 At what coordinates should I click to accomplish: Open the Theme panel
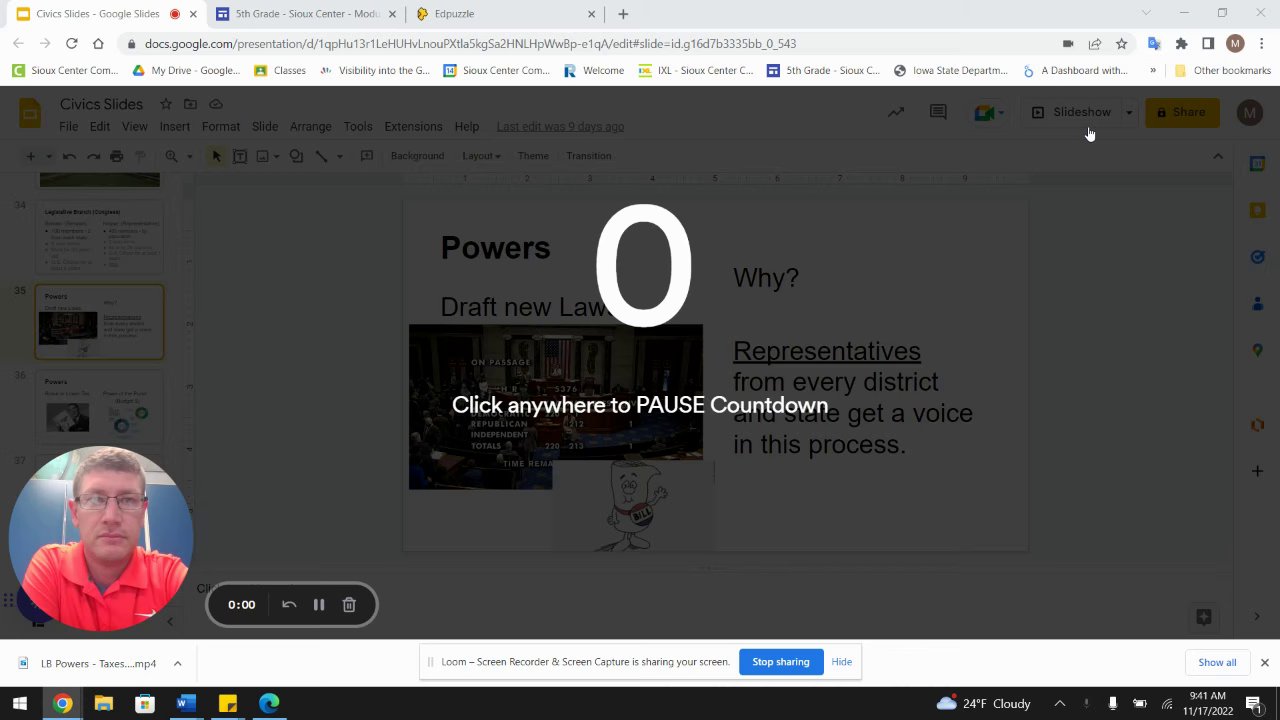point(533,156)
